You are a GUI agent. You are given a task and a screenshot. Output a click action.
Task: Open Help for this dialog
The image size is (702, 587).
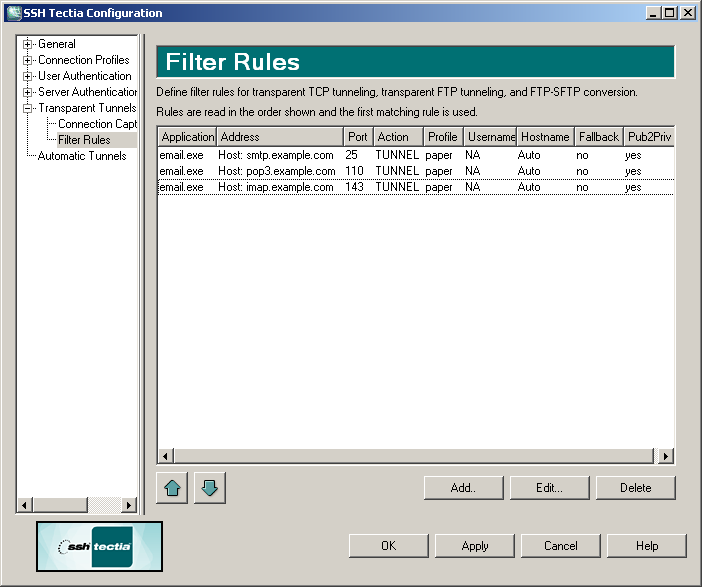pyautogui.click(x=646, y=546)
